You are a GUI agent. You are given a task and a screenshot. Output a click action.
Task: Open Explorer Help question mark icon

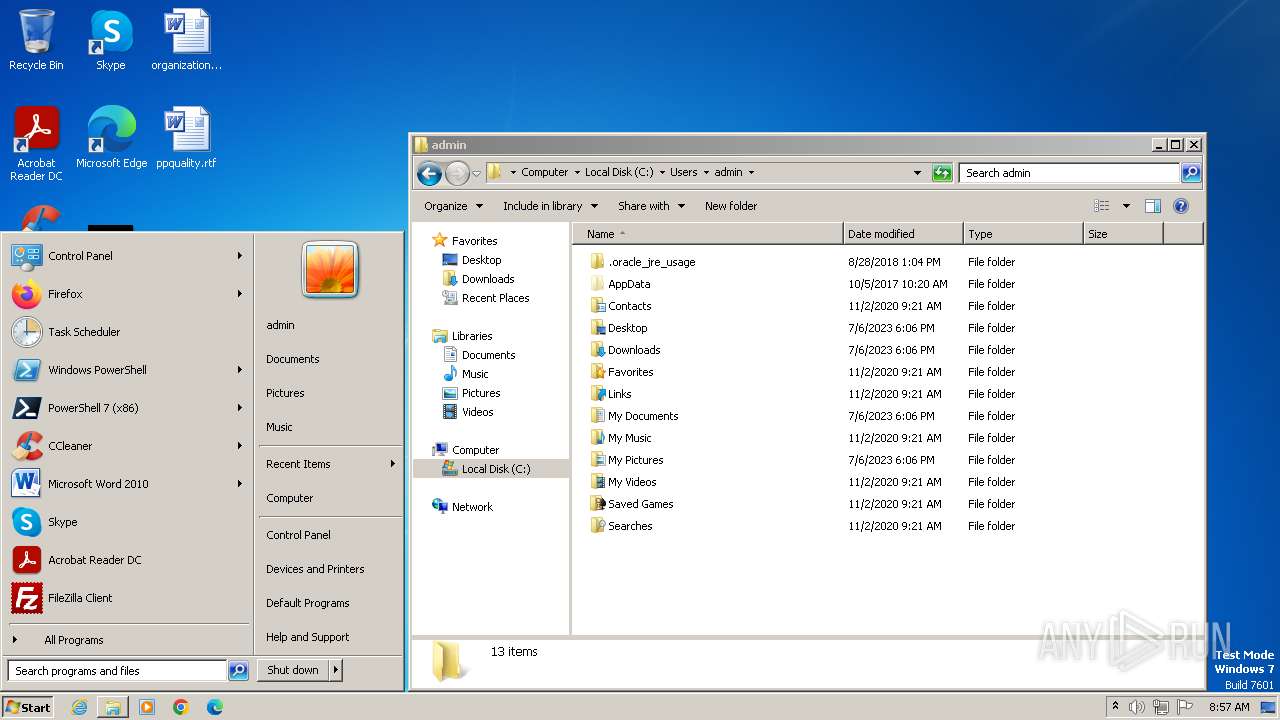pos(1181,206)
